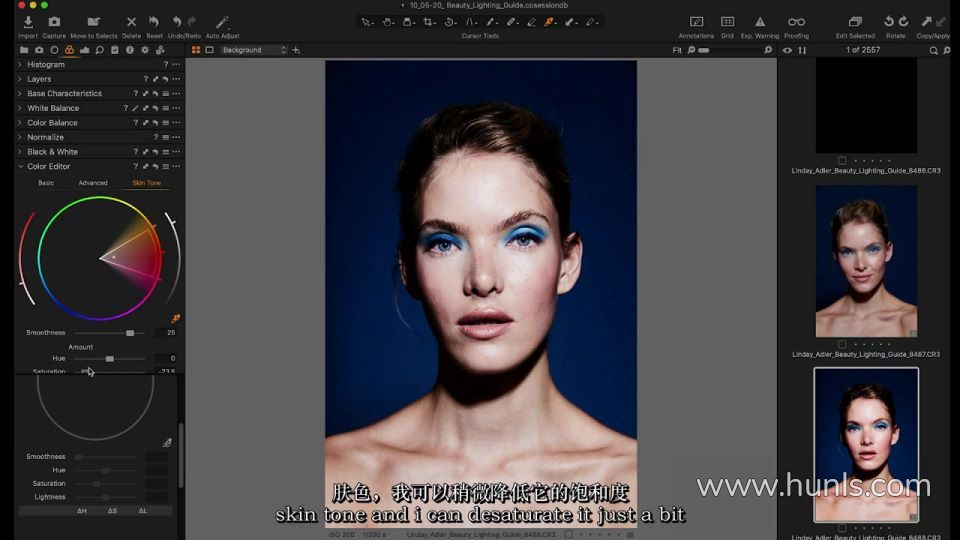Select the Crop cursor tool
This screenshot has height=540, width=960.
coord(429,22)
